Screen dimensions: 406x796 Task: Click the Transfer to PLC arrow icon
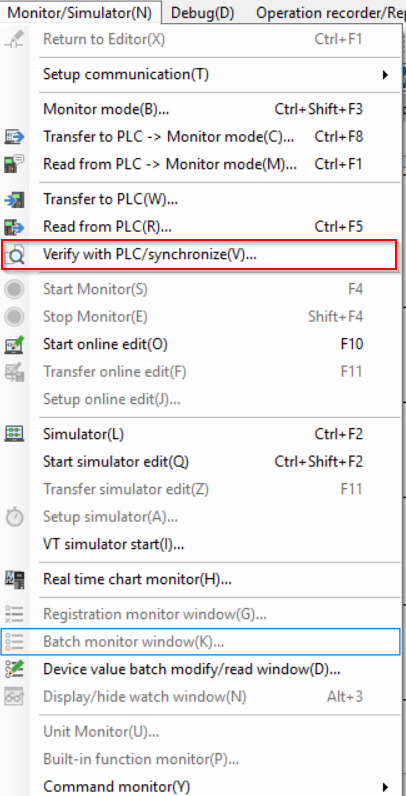click(14, 200)
